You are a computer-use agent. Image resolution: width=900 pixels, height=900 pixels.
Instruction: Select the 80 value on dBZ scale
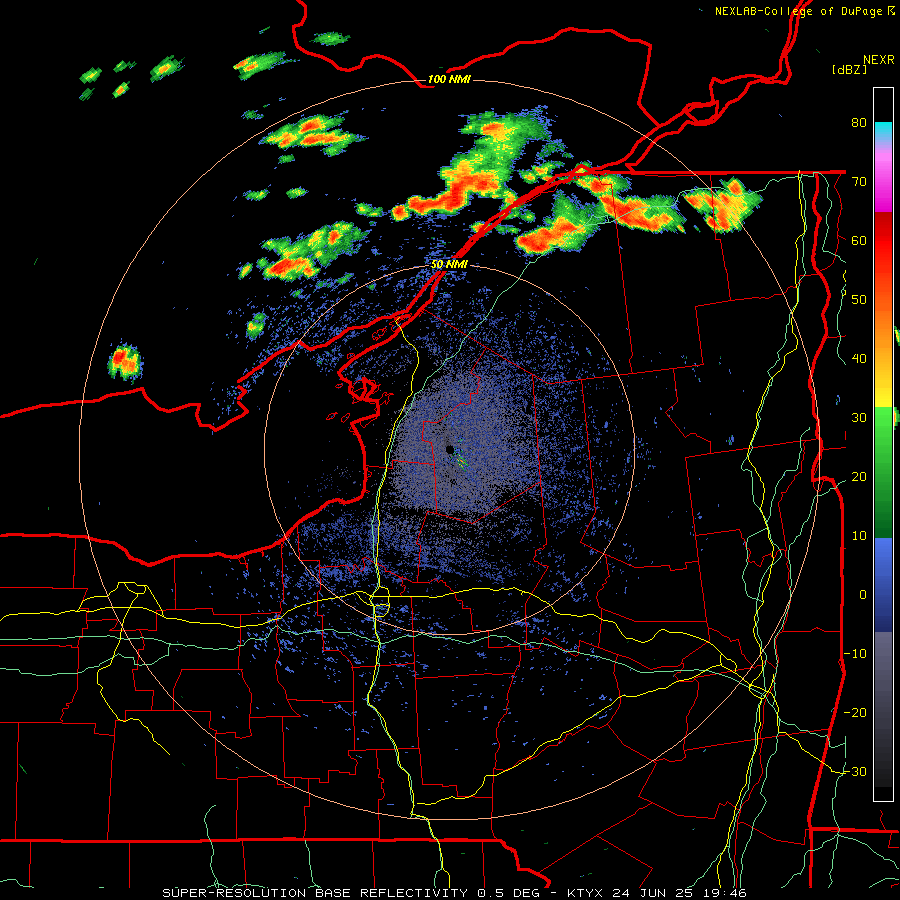(x=859, y=123)
